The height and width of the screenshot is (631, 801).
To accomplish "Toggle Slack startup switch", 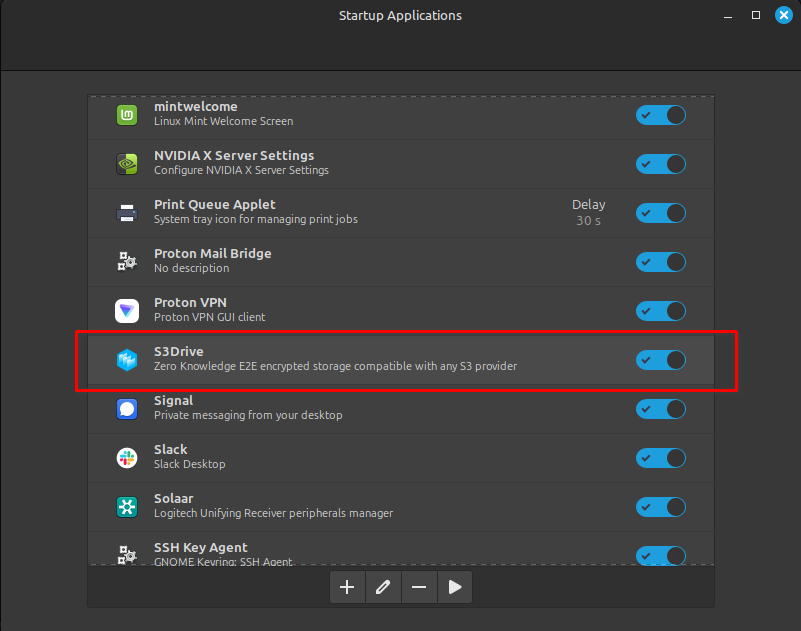I will tap(661, 458).
